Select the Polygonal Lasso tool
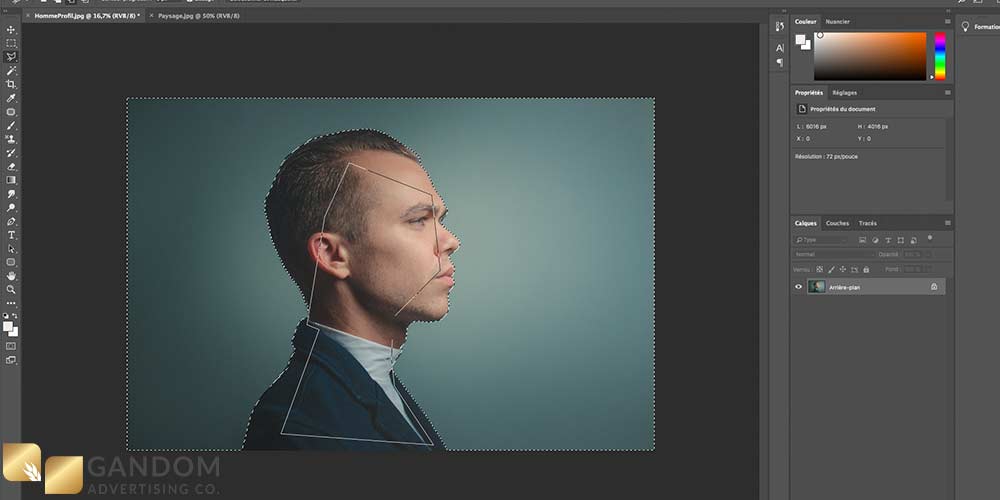The height and width of the screenshot is (500, 1000). pos(11,57)
